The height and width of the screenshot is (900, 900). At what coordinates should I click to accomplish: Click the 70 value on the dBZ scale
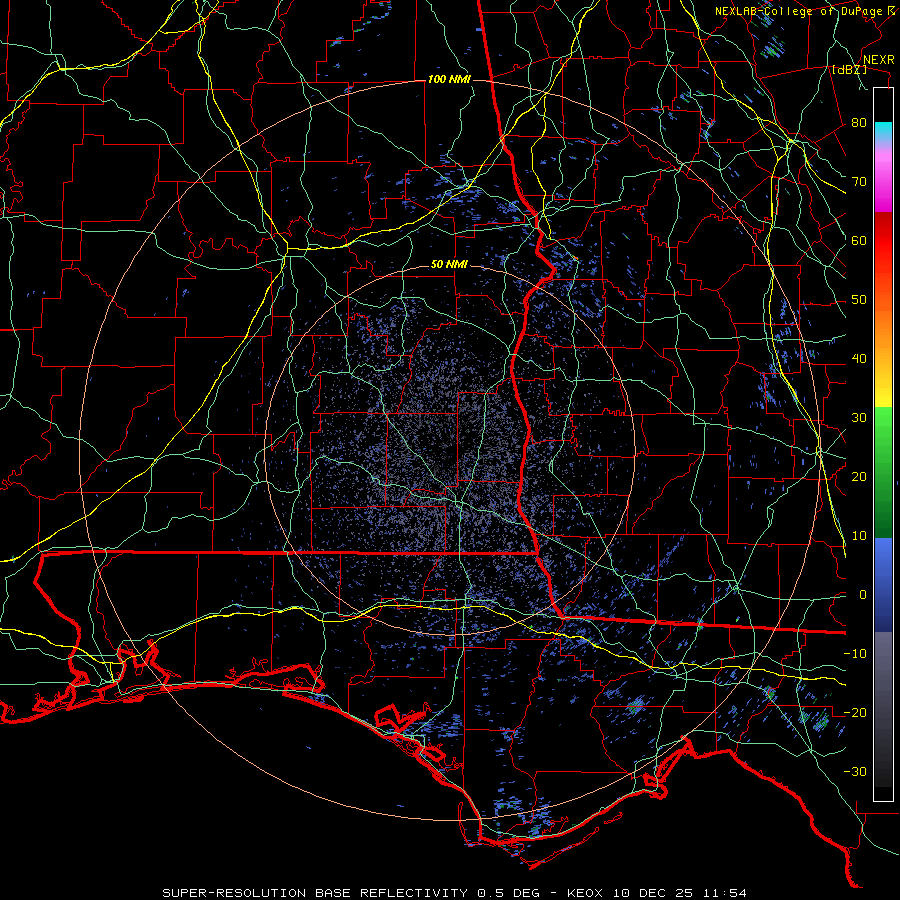[x=859, y=181]
